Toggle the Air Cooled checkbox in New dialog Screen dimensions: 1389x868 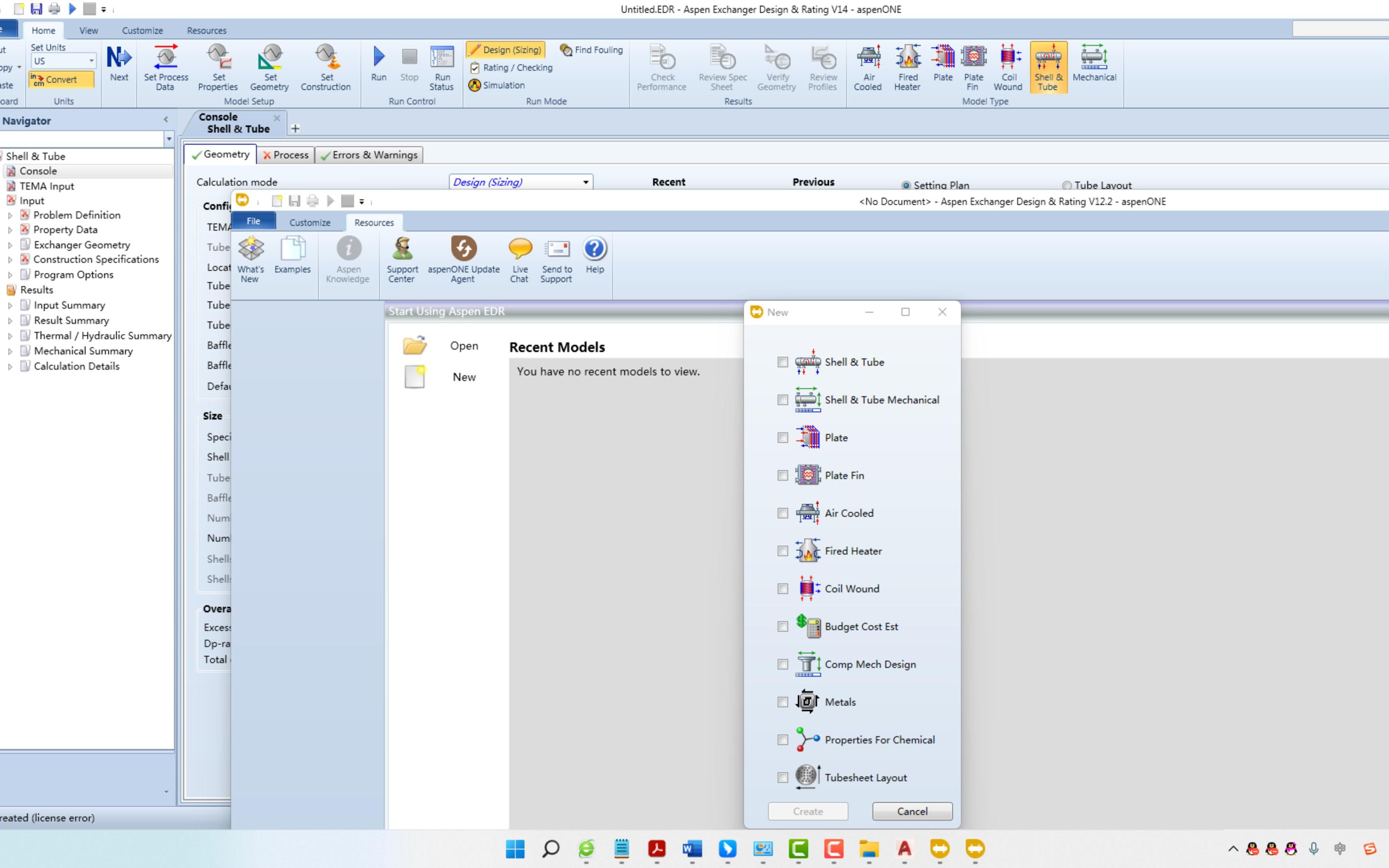(x=783, y=513)
